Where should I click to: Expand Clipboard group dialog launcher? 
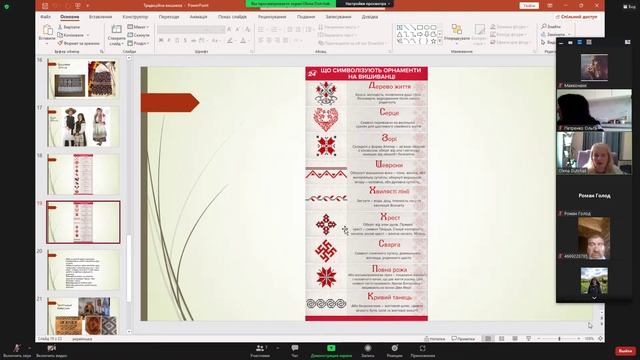102,51
